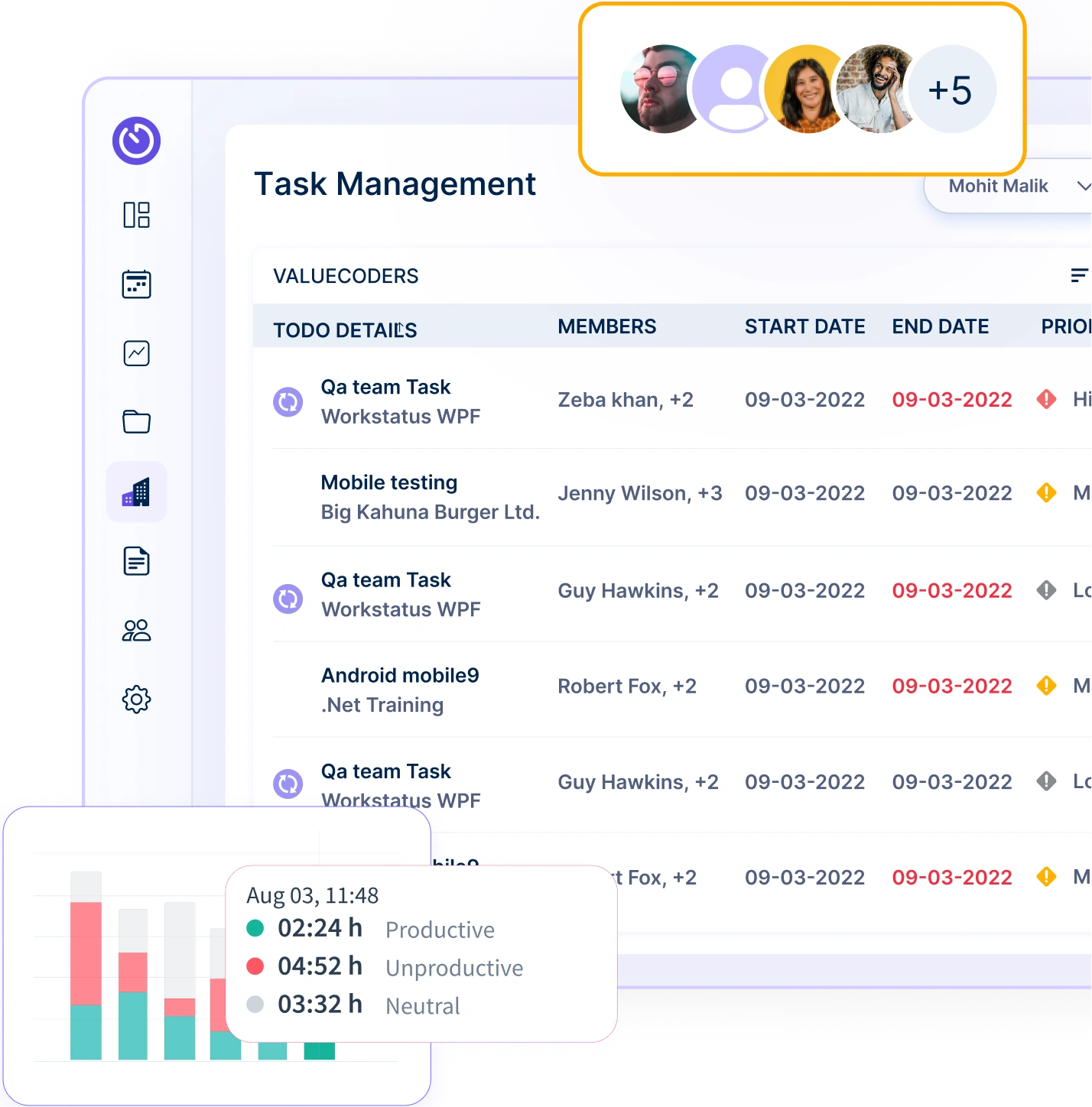Click the red high priority diamond icon
The image size is (1092, 1107).
click(x=1046, y=399)
